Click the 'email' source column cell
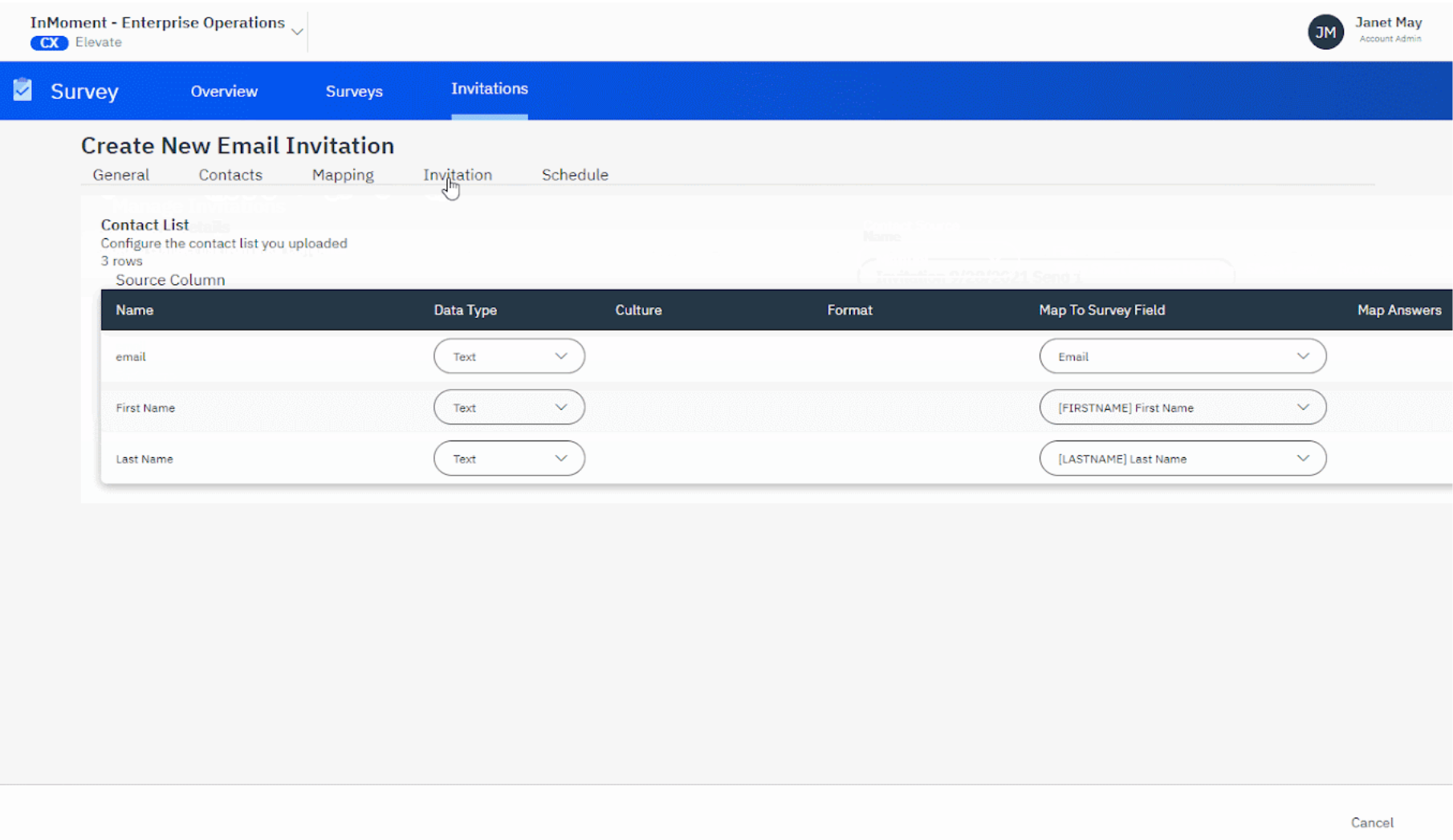The height and width of the screenshot is (840, 1453). pos(131,357)
